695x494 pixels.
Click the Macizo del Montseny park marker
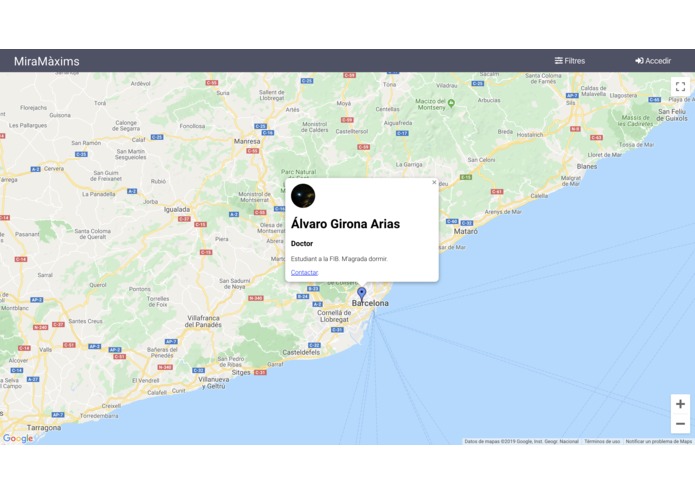[x=451, y=103]
